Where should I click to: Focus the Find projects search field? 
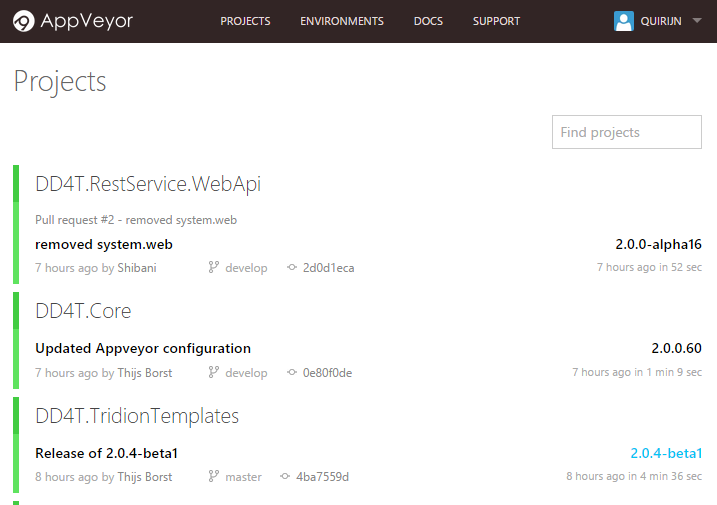click(626, 132)
